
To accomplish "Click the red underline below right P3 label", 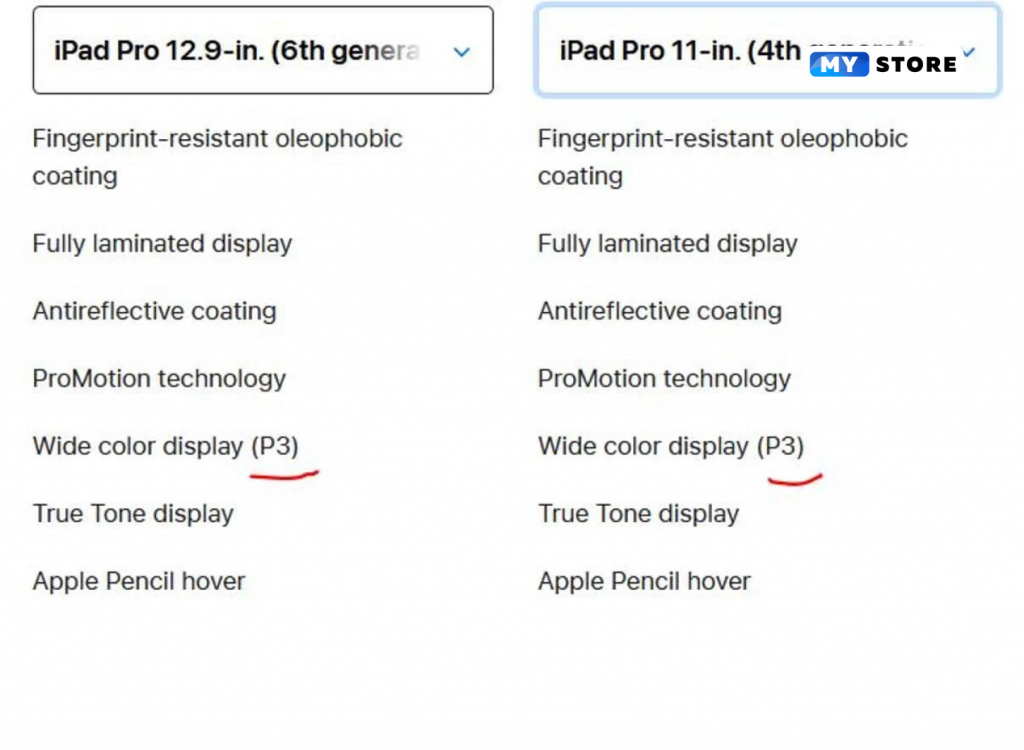I will [792, 477].
